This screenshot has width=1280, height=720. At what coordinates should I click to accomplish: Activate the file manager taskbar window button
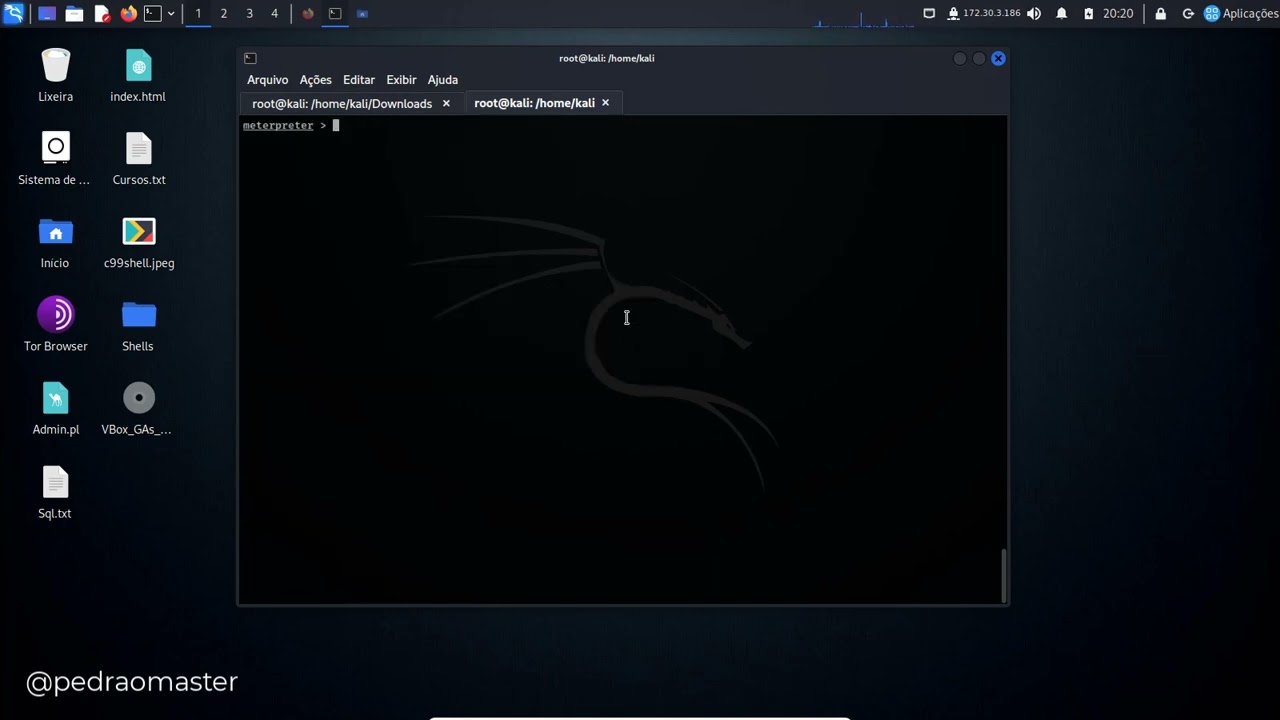click(362, 14)
